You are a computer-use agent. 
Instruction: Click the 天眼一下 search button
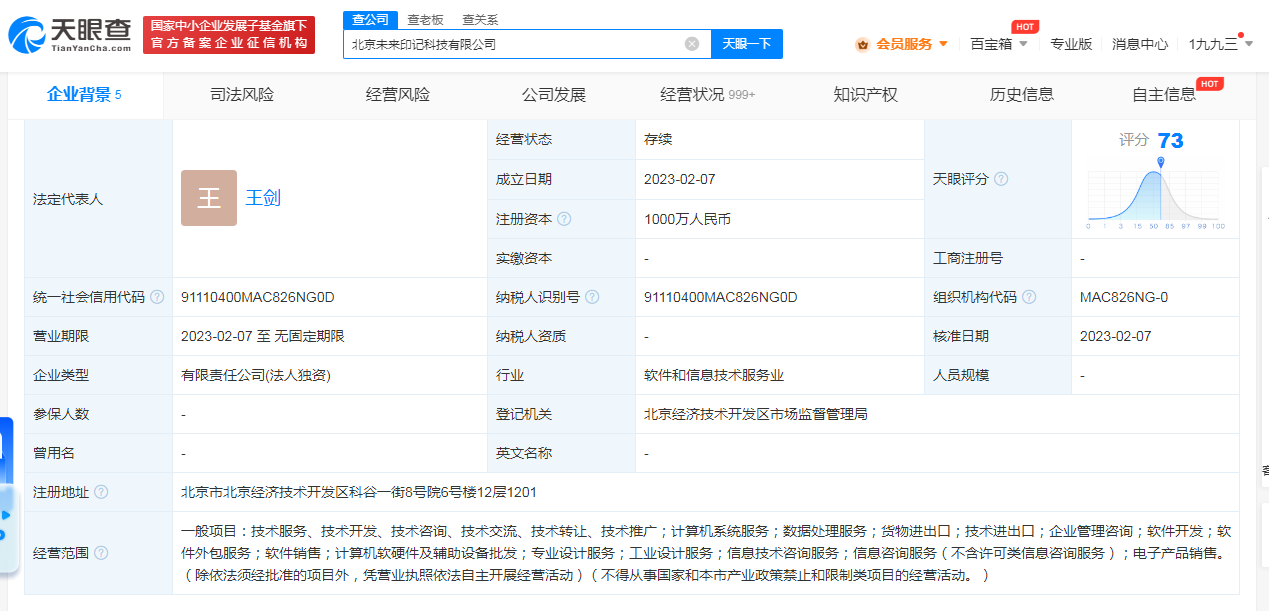click(x=747, y=44)
